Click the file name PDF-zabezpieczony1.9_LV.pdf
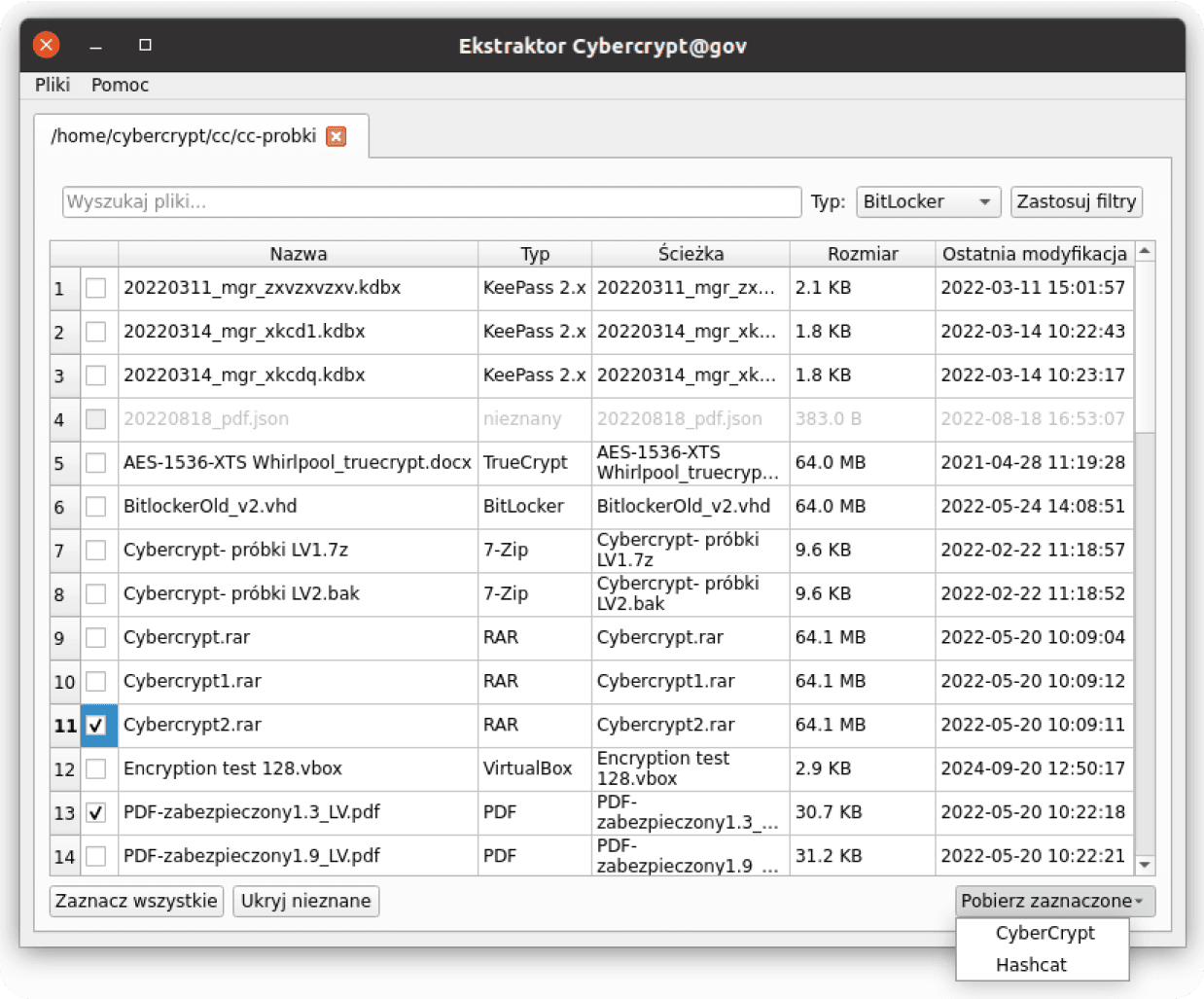This screenshot has width=1204, height=999. [x=252, y=857]
